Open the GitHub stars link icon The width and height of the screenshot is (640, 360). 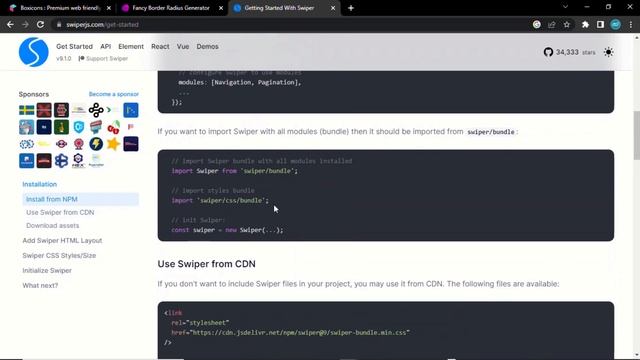(x=548, y=52)
